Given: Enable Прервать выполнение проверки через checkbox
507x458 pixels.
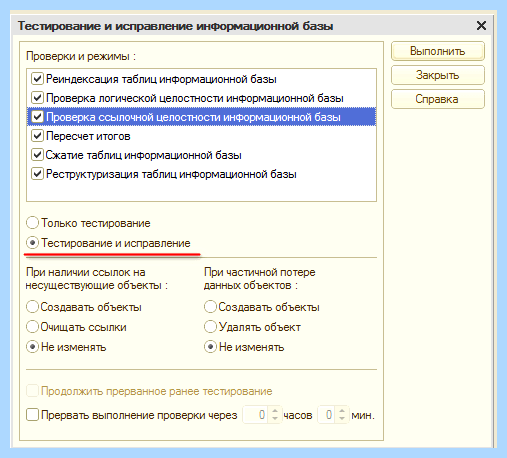Looking at the screenshot, I should [x=32, y=415].
